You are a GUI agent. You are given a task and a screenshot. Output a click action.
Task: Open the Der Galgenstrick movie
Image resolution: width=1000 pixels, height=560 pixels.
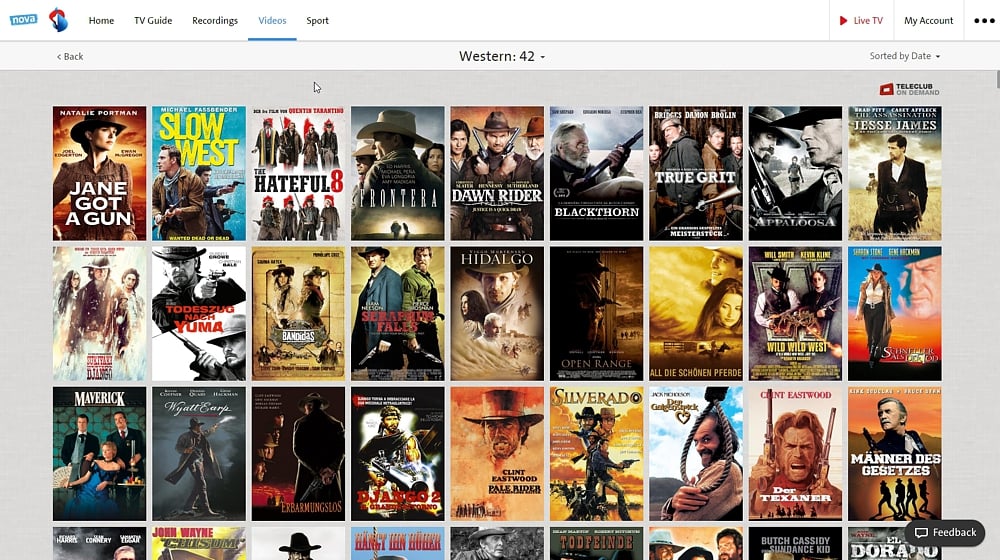696,454
